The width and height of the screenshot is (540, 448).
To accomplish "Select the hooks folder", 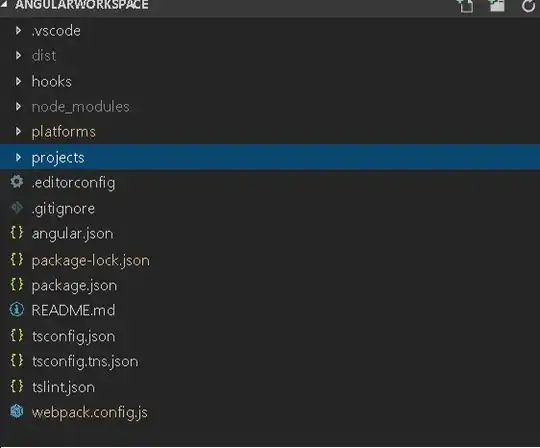I will (270, 81).
